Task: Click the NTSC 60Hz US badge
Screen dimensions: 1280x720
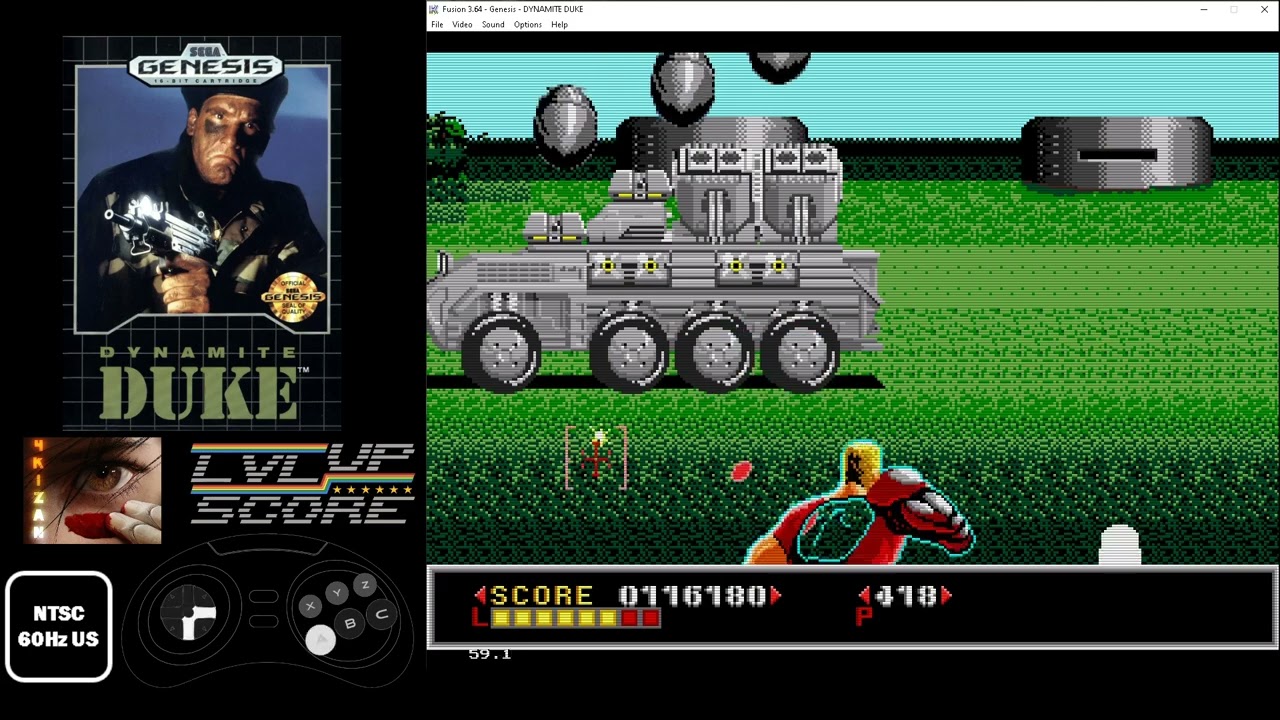Action: (58, 626)
